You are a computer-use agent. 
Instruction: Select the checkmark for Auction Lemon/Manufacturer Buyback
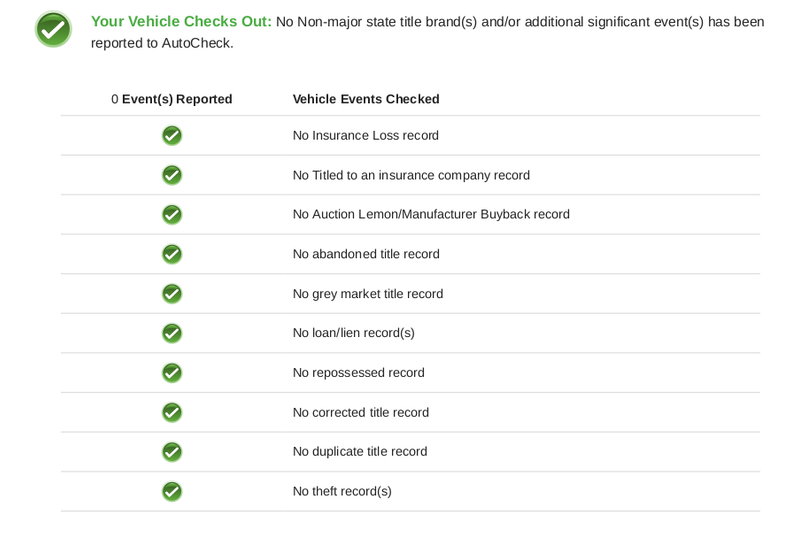coord(172,215)
